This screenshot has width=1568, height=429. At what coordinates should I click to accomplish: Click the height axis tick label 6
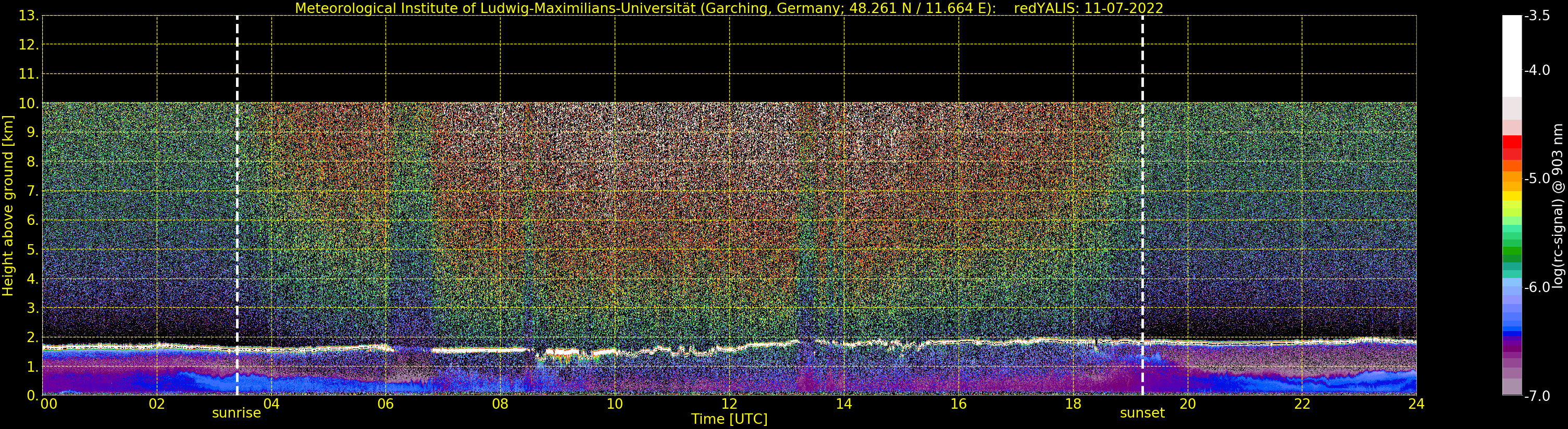[x=32, y=220]
